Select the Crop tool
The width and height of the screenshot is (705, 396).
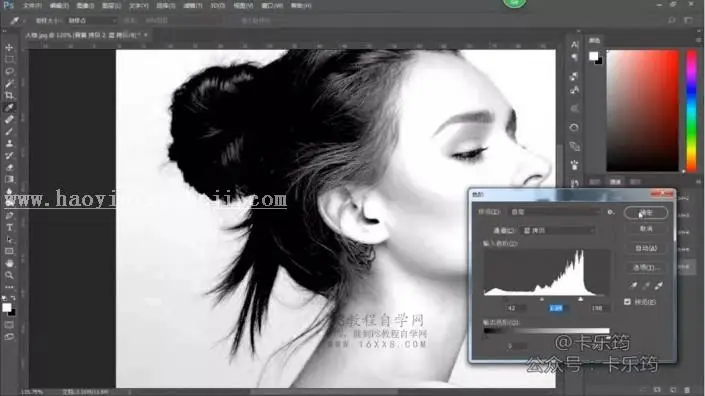click(x=9, y=95)
